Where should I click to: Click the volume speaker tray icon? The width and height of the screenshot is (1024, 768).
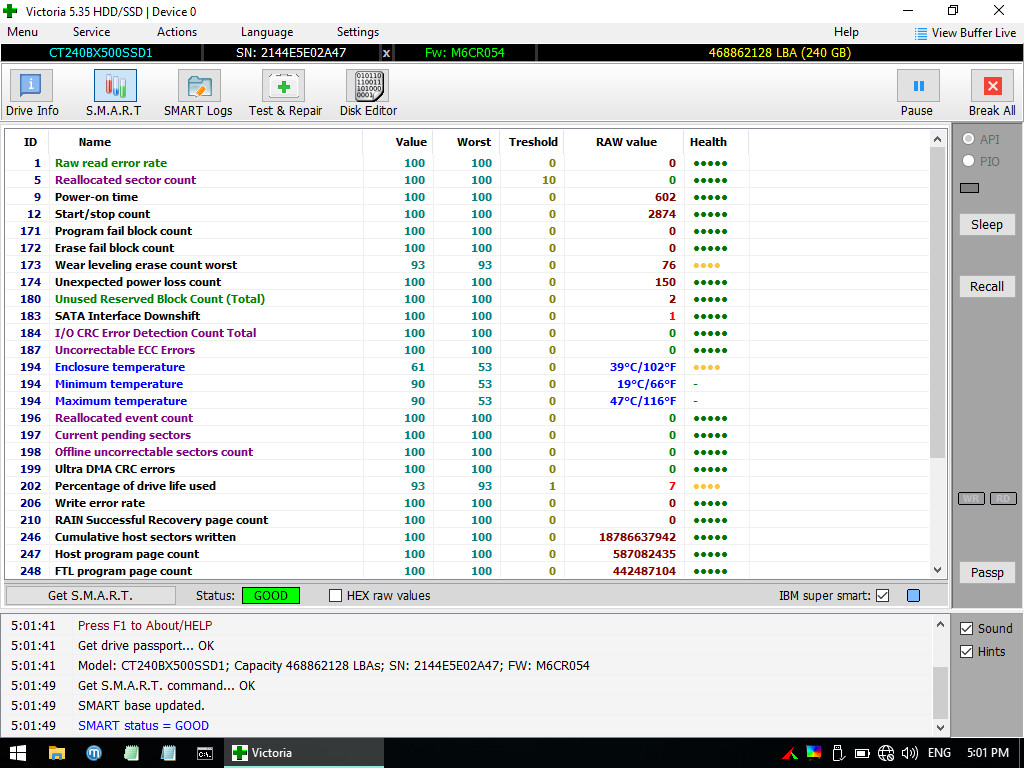909,753
